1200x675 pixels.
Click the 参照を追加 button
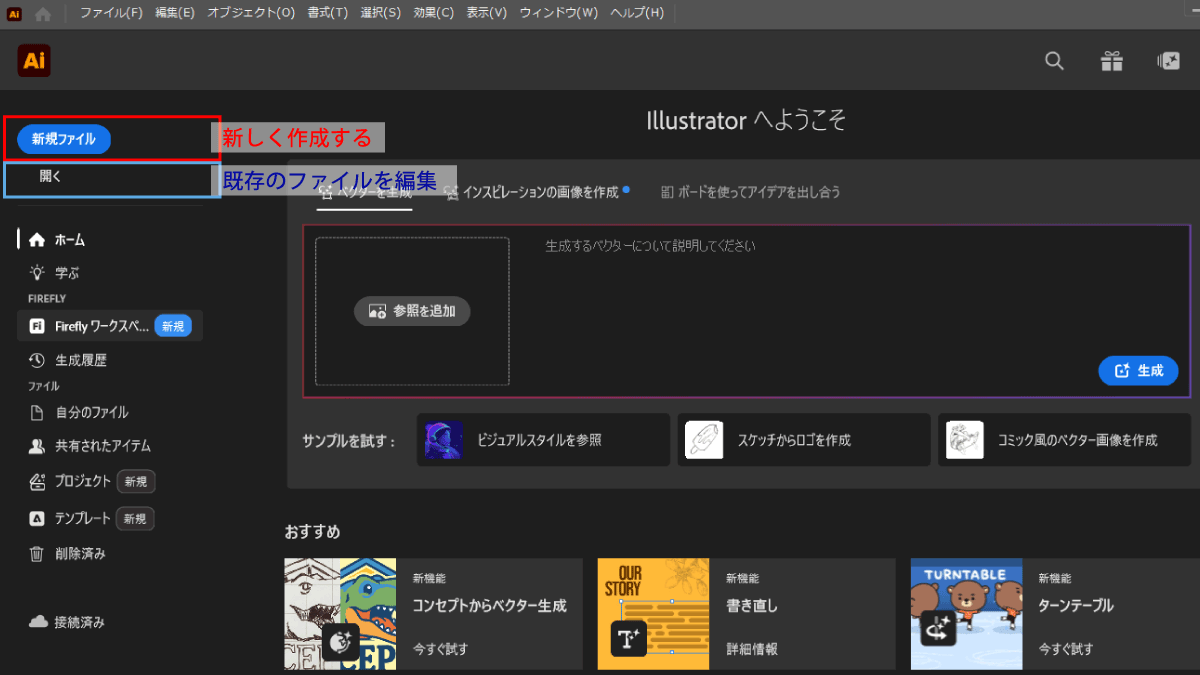point(412,311)
